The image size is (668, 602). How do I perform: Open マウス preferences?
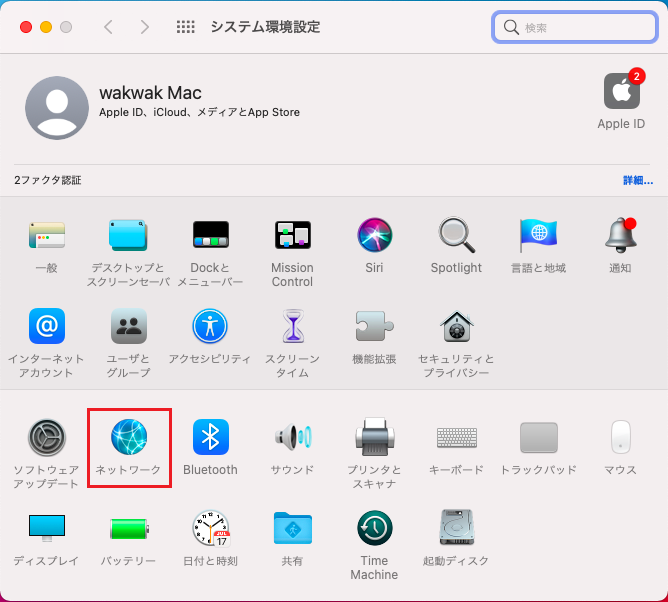(x=621, y=437)
